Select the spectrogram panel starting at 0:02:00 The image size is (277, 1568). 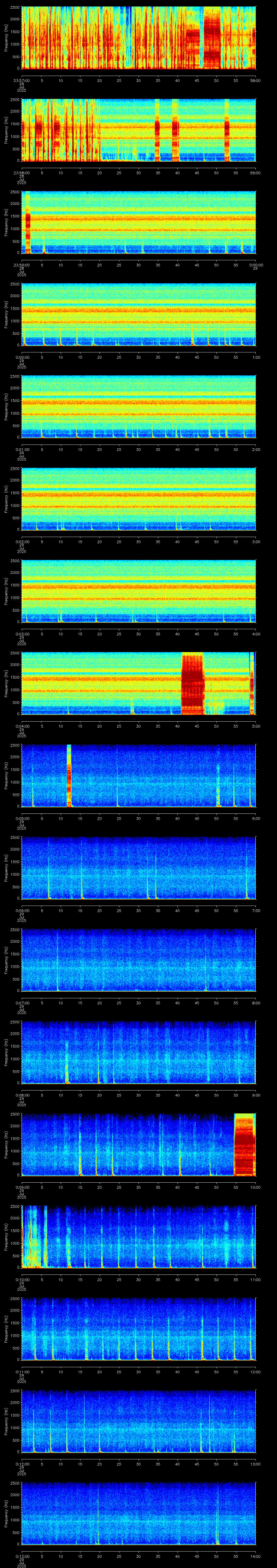coord(138,499)
